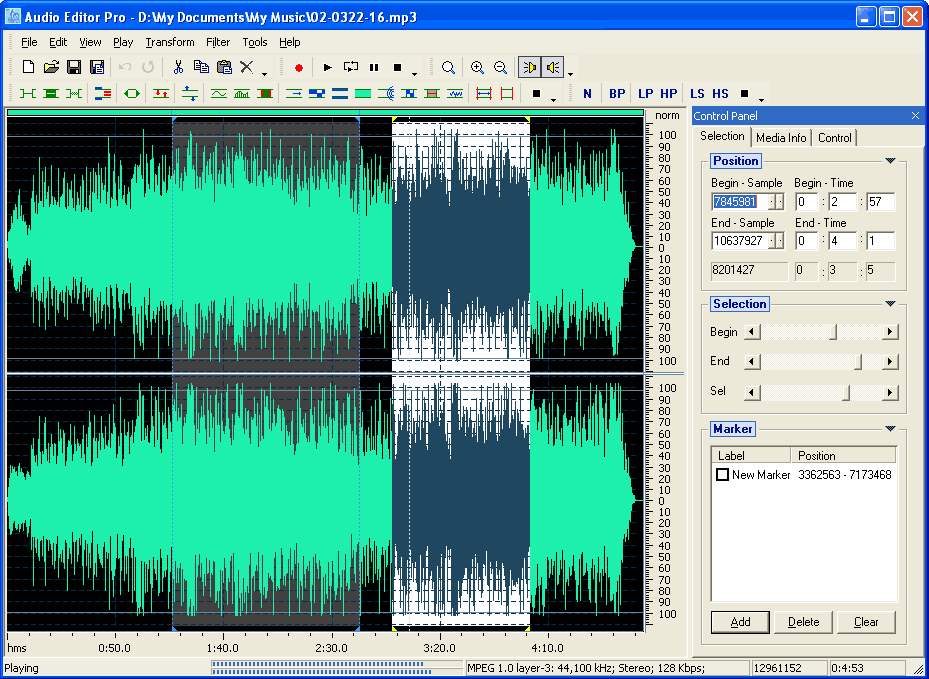
Task: Click the Begin - Sample input field
Action: click(739, 202)
